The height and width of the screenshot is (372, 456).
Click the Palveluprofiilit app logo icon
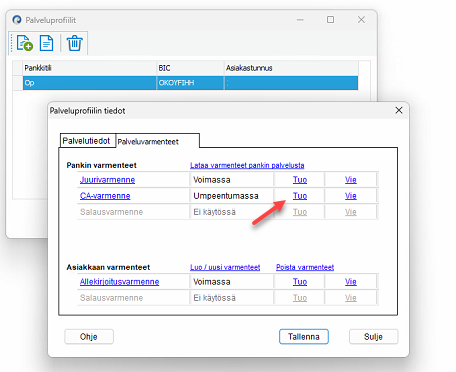pos(17,20)
